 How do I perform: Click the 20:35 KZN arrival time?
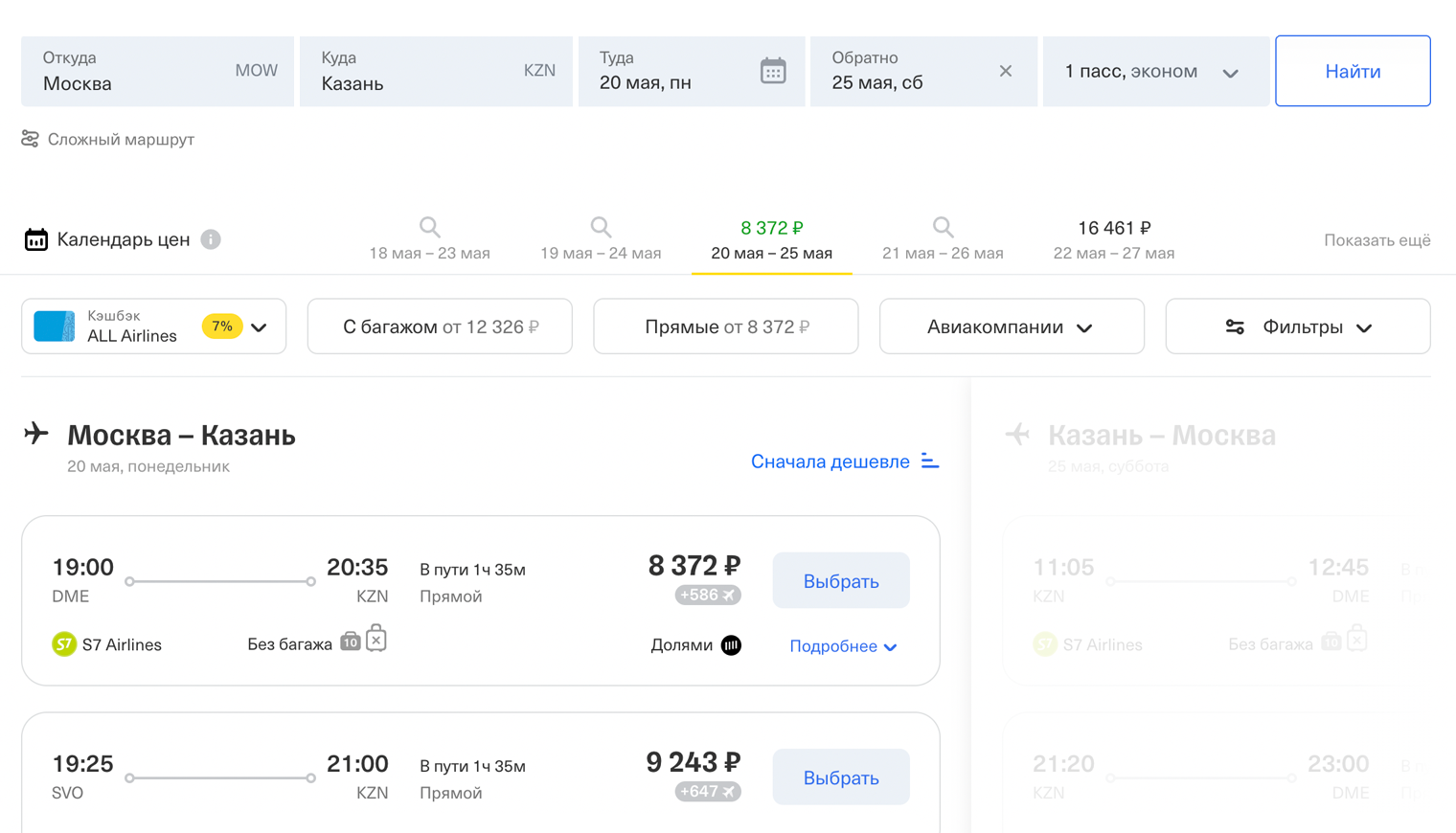[357, 568]
